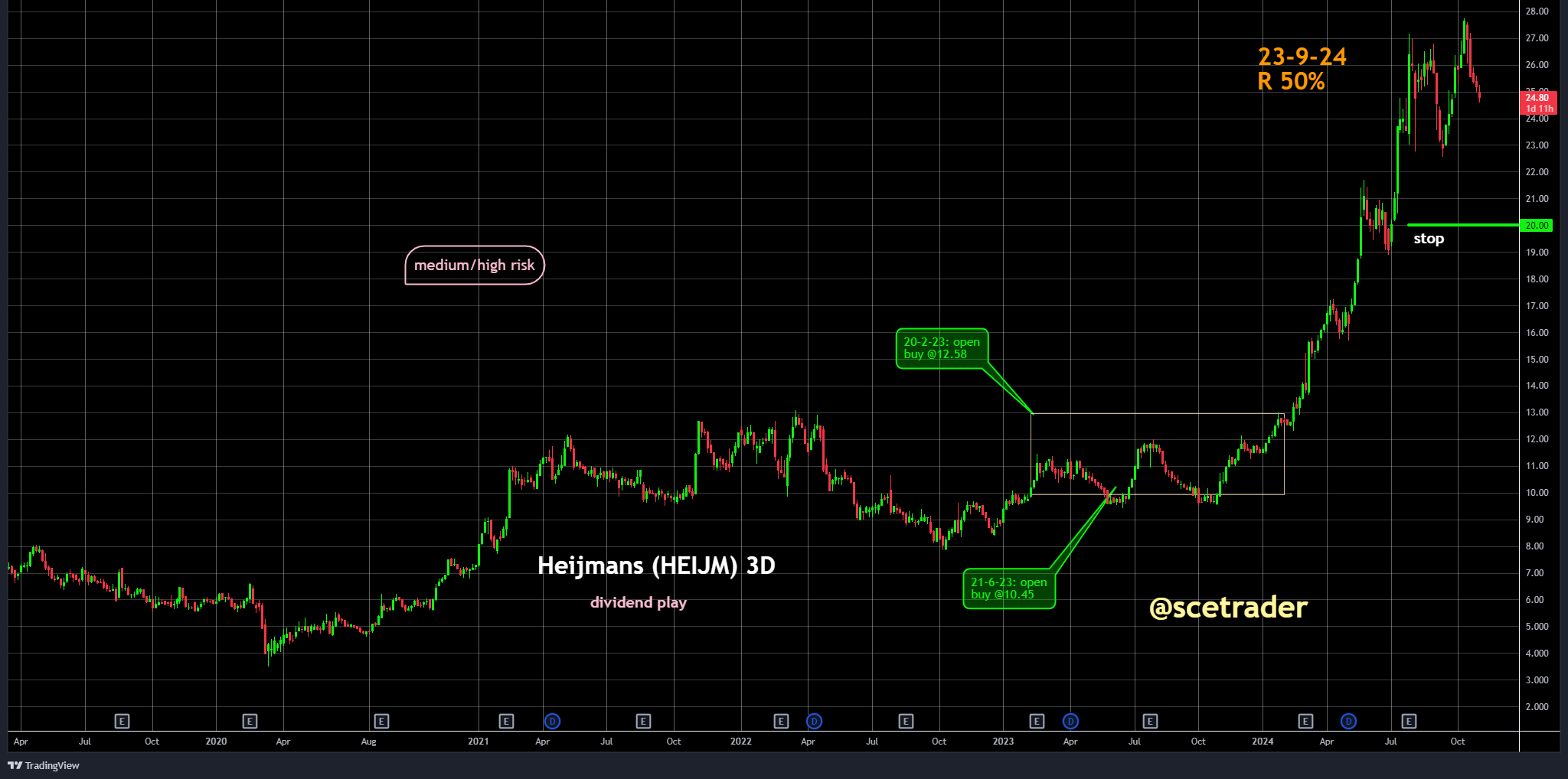Open the TradingView logo link
The width and height of the screenshot is (1568, 779).
(x=44, y=765)
